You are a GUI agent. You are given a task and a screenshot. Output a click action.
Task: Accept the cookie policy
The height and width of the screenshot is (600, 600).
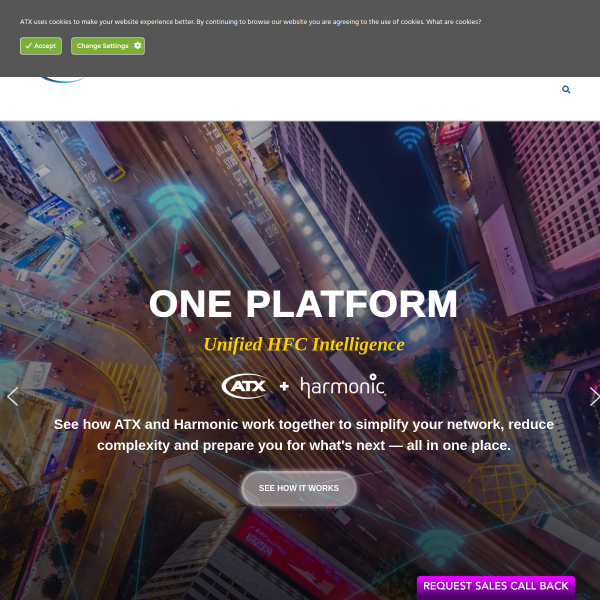coord(41,46)
